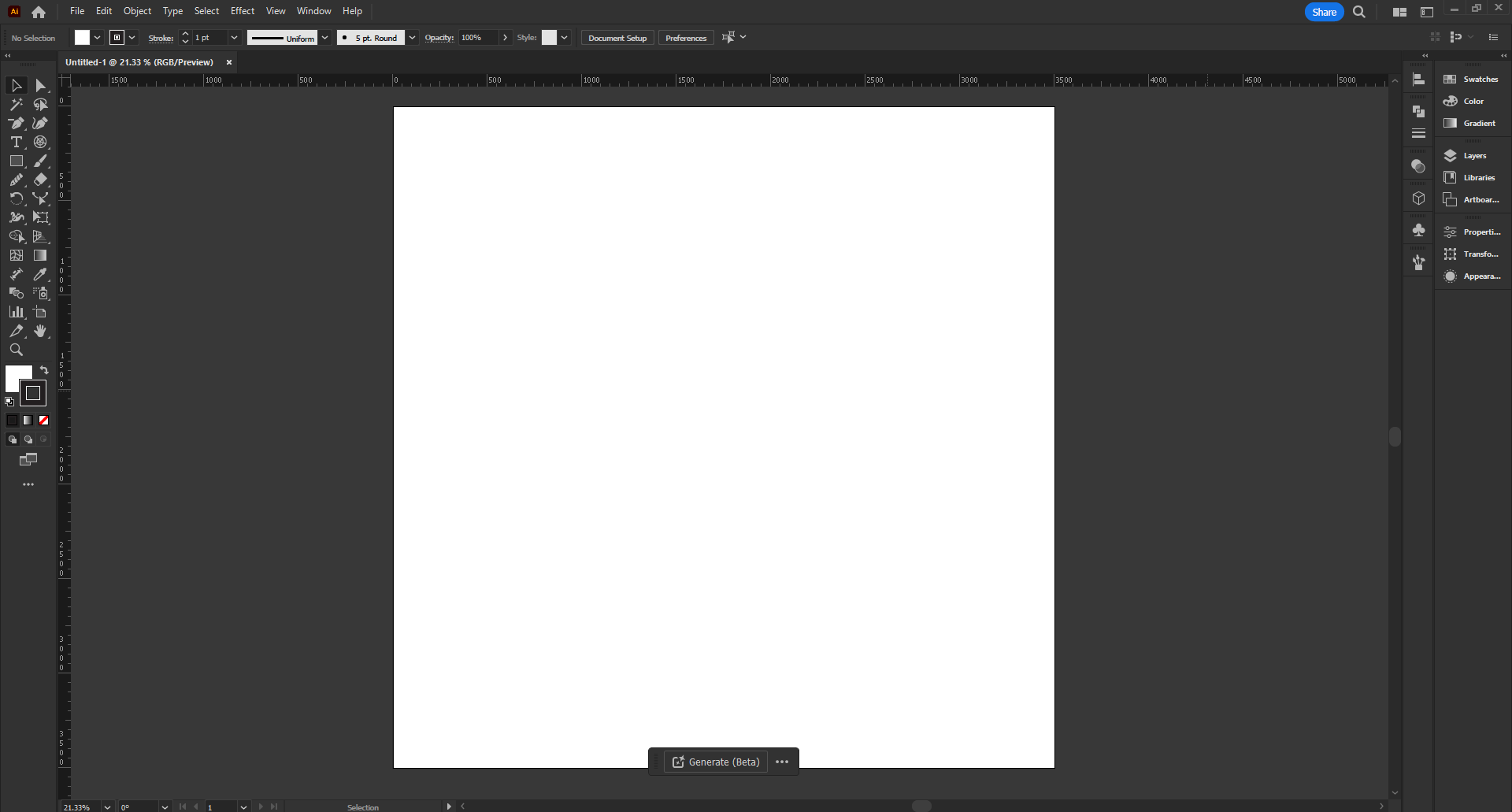This screenshot has width=1512, height=812.
Task: Select the Zoom magnifier tool
Action: click(16, 350)
